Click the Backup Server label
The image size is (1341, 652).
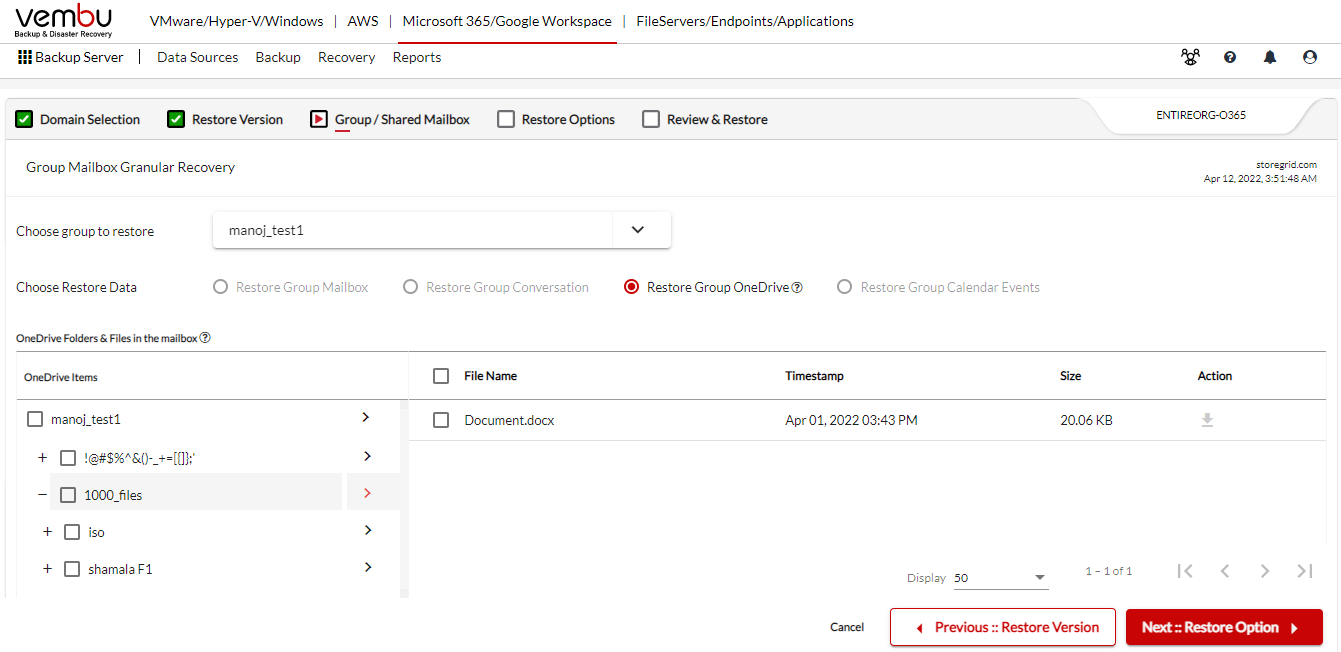click(79, 58)
